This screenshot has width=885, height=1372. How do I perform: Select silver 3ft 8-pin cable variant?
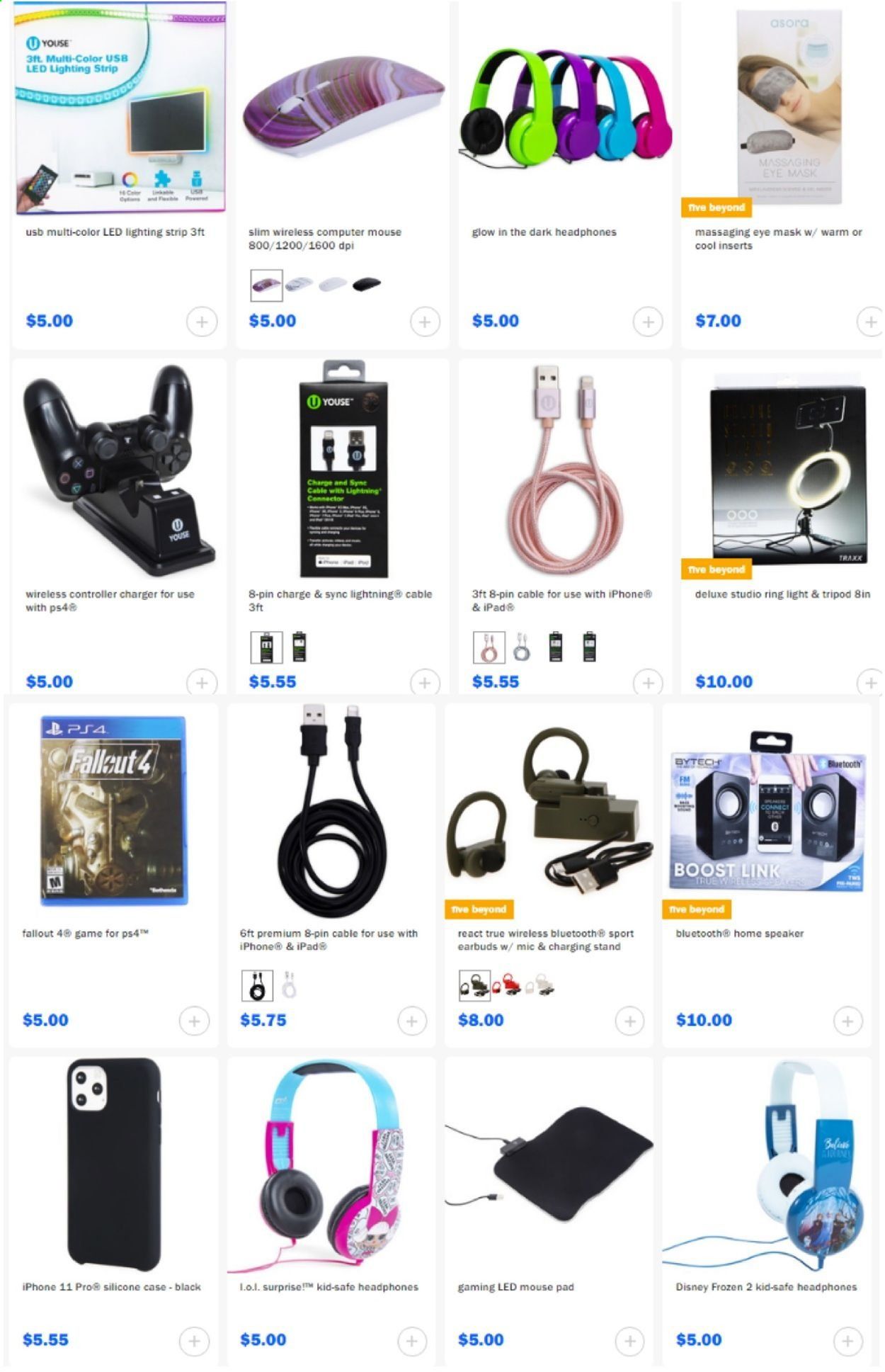[522, 647]
